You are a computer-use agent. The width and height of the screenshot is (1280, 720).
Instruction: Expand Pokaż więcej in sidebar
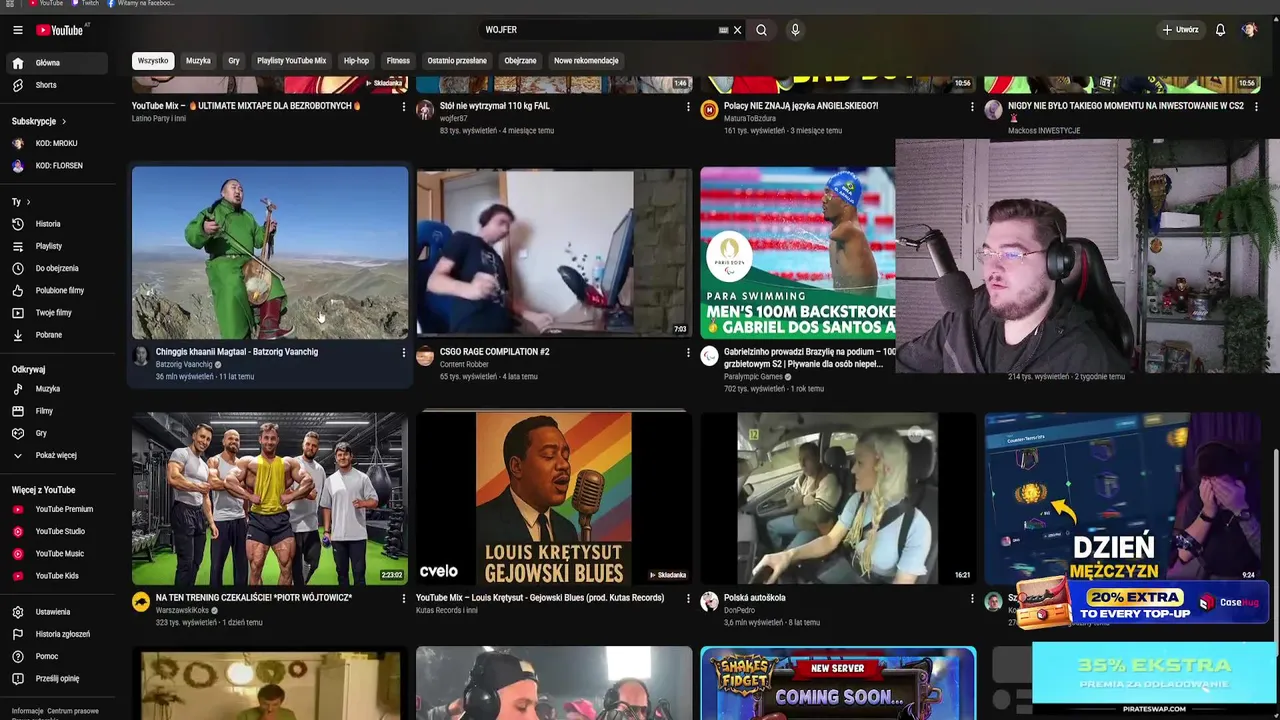point(56,455)
